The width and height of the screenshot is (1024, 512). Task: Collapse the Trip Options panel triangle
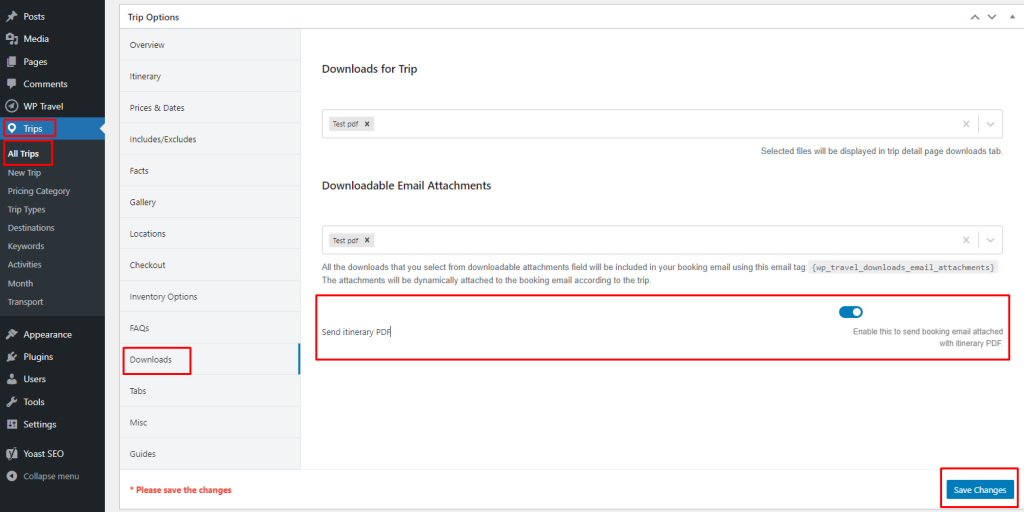(1012, 17)
